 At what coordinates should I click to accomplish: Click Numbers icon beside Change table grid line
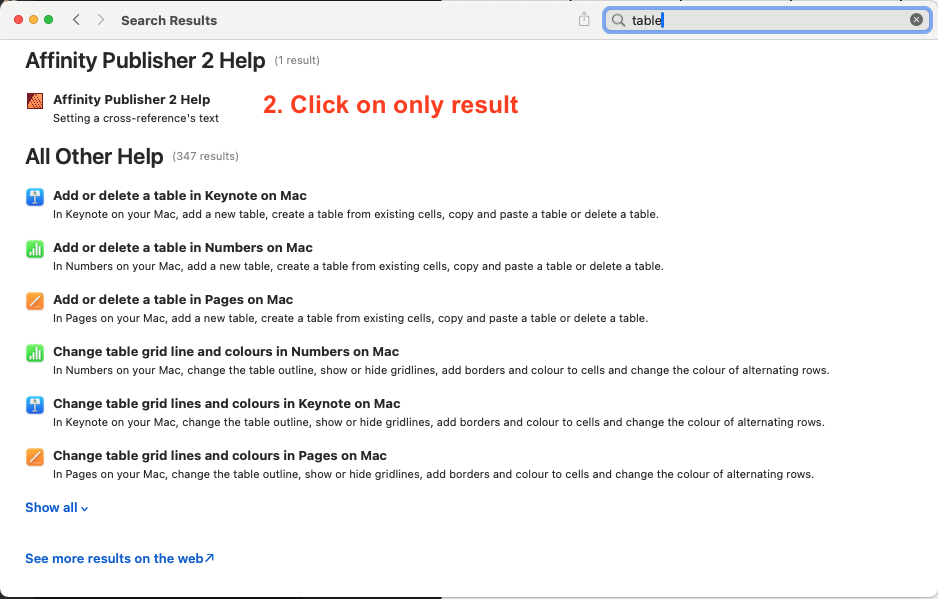[35, 353]
